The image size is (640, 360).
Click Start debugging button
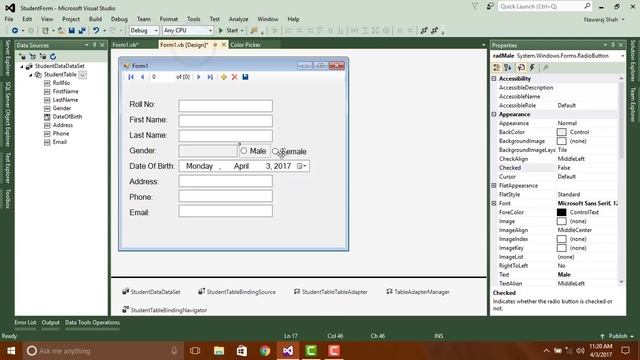pos(230,31)
